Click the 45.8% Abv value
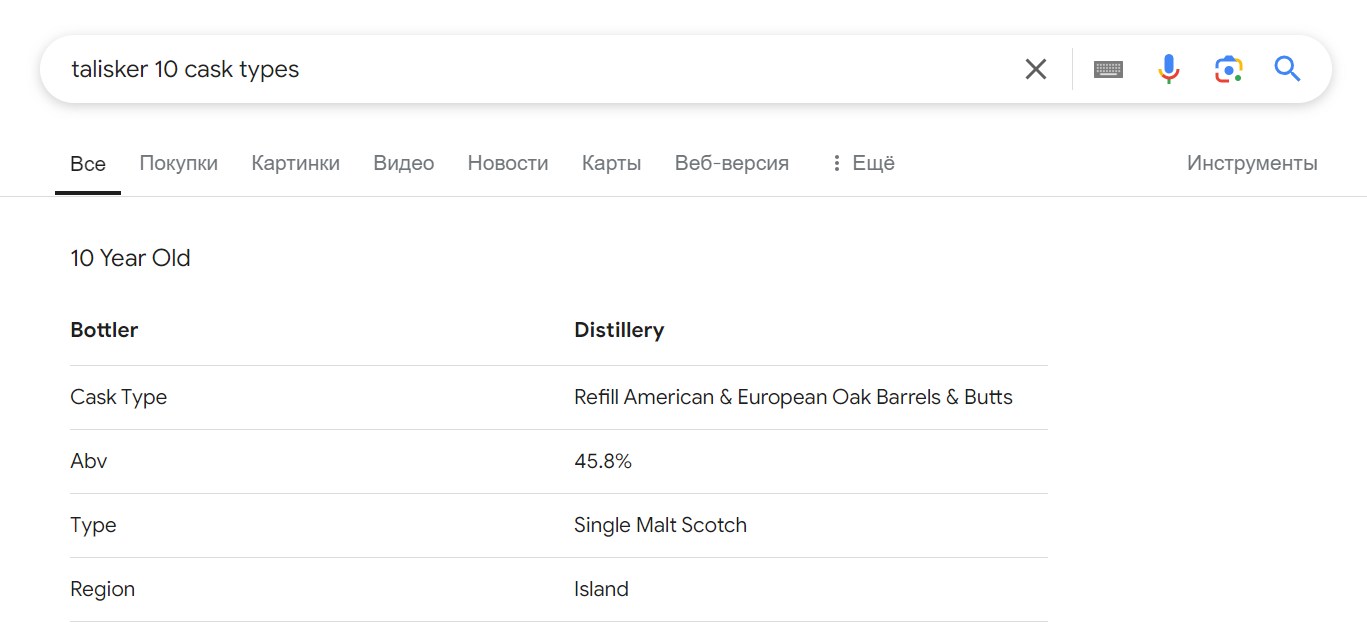This screenshot has height=624, width=1367. click(602, 461)
